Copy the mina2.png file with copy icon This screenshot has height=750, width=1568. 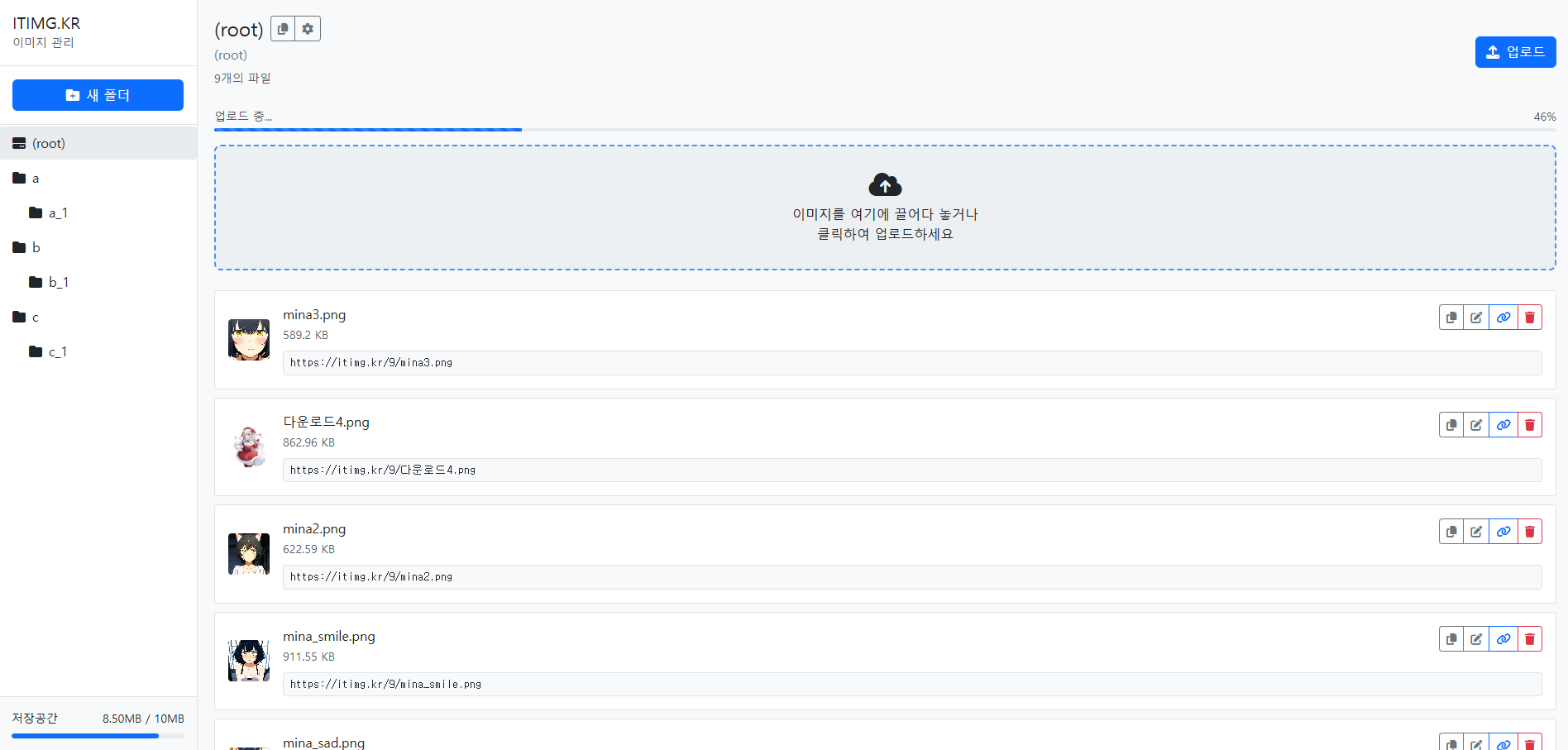coord(1451,532)
